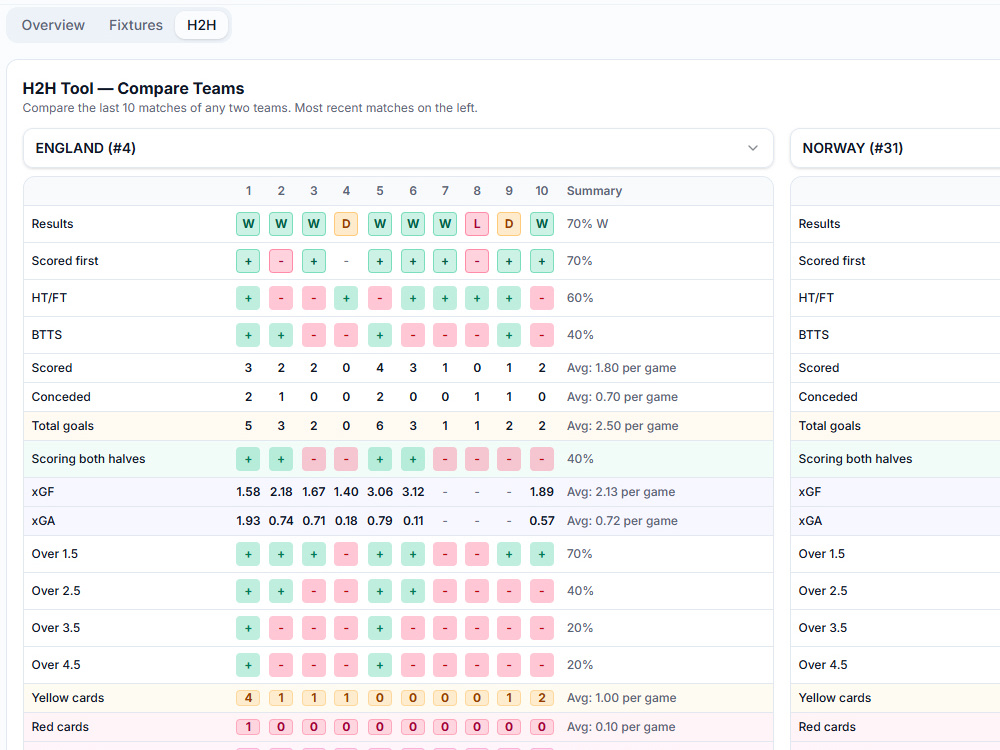The height and width of the screenshot is (750, 1000).
Task: Click match 3 W result badge
Action: click(x=314, y=224)
